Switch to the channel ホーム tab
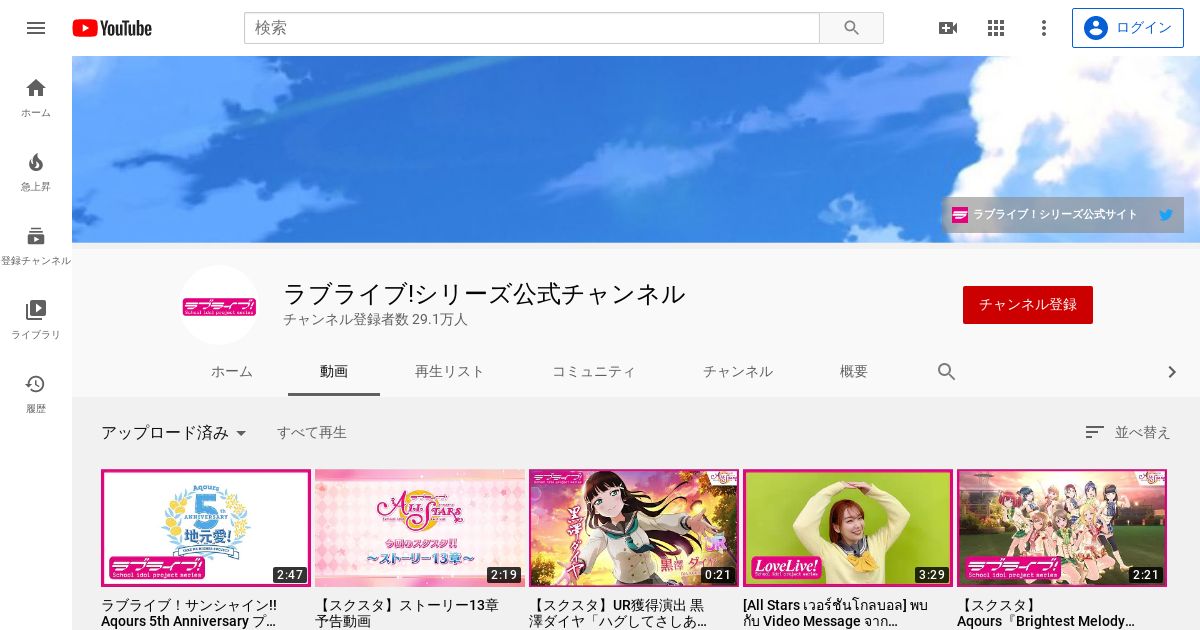The width and height of the screenshot is (1200, 630). coord(232,372)
